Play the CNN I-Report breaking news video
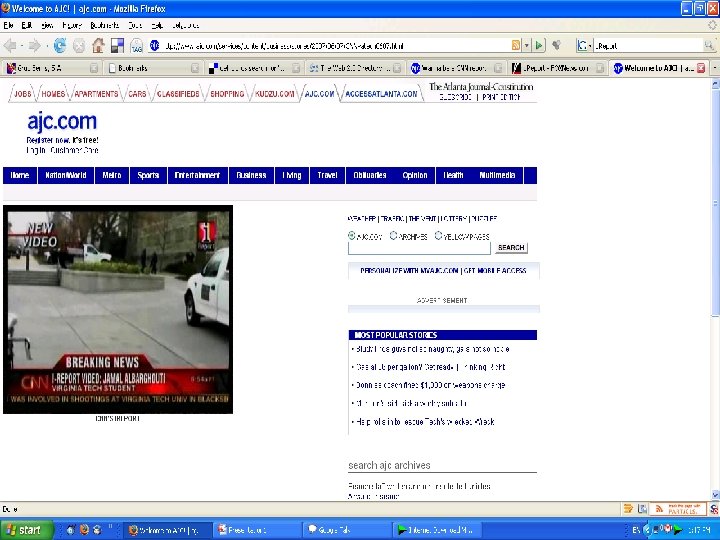The image size is (720, 540). 118,309
